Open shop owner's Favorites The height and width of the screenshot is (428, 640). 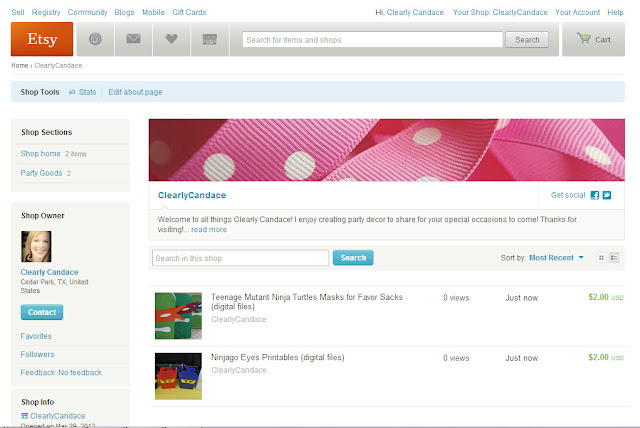coord(36,336)
